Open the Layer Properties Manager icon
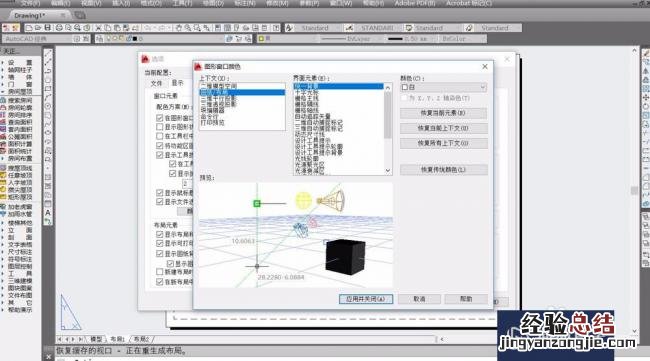Image resolution: width=650 pixels, height=361 pixels. click(x=99, y=39)
